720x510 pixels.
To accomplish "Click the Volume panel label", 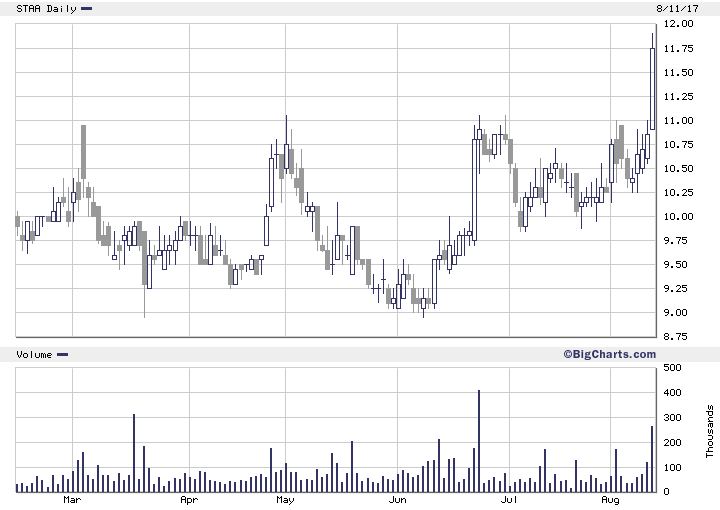I will coord(34,355).
